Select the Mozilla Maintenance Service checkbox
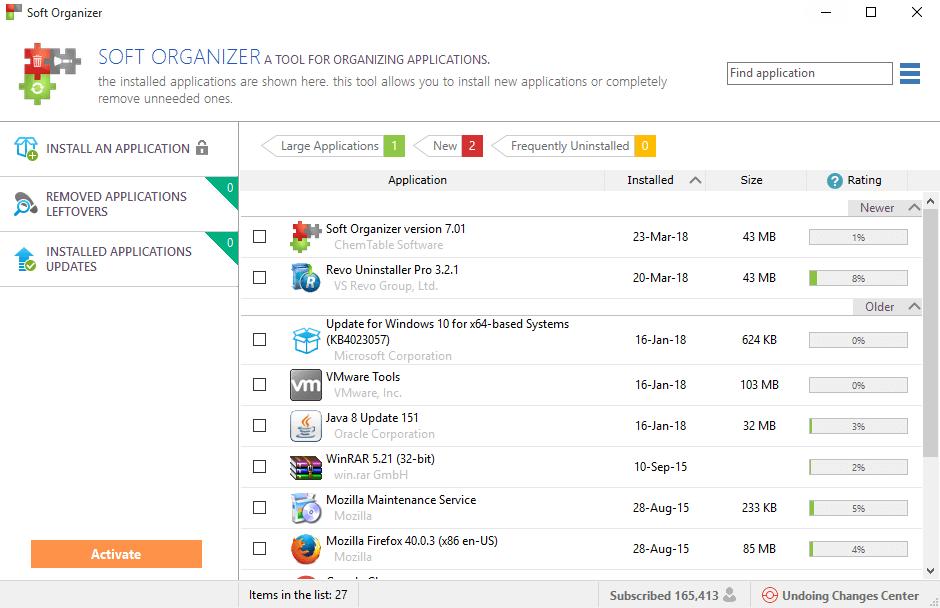Image resolution: width=940 pixels, height=608 pixels. [x=260, y=508]
